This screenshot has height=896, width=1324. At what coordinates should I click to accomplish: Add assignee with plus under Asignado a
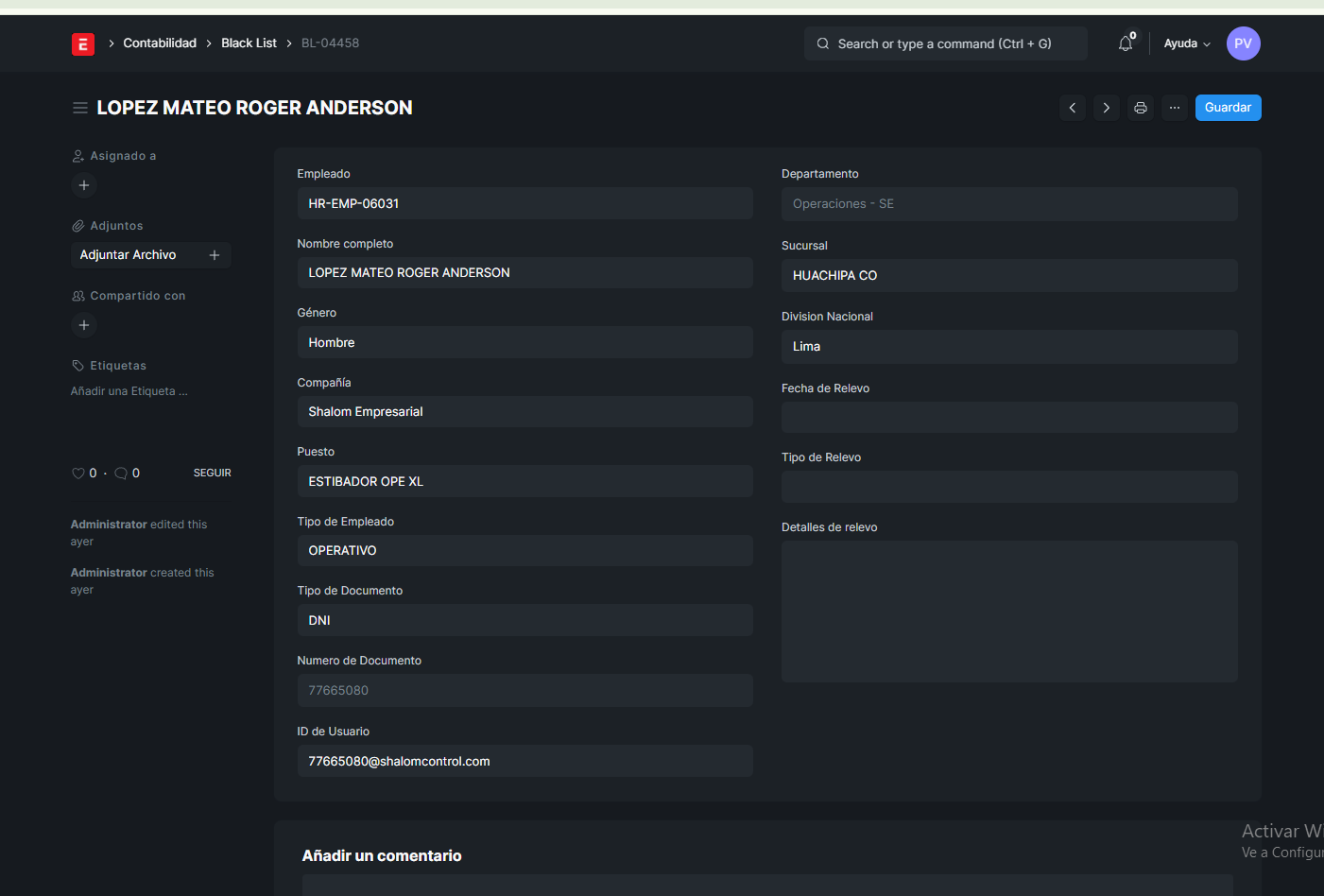pyautogui.click(x=84, y=185)
